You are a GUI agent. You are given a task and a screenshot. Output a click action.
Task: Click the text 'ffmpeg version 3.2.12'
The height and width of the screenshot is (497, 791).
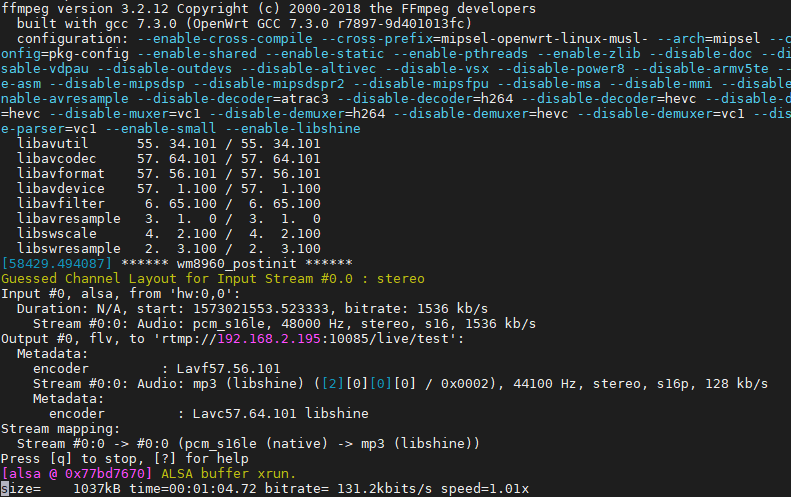85,9
